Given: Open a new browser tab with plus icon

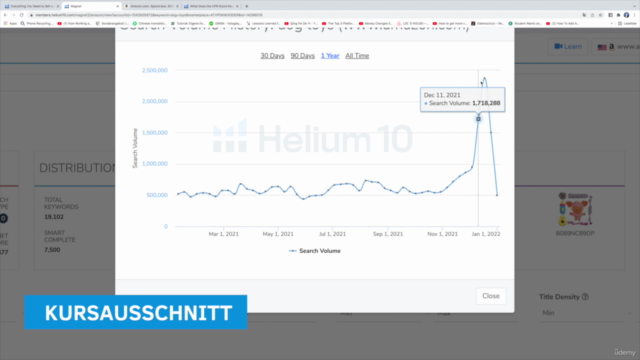Looking at the screenshot, I should coord(247,6).
